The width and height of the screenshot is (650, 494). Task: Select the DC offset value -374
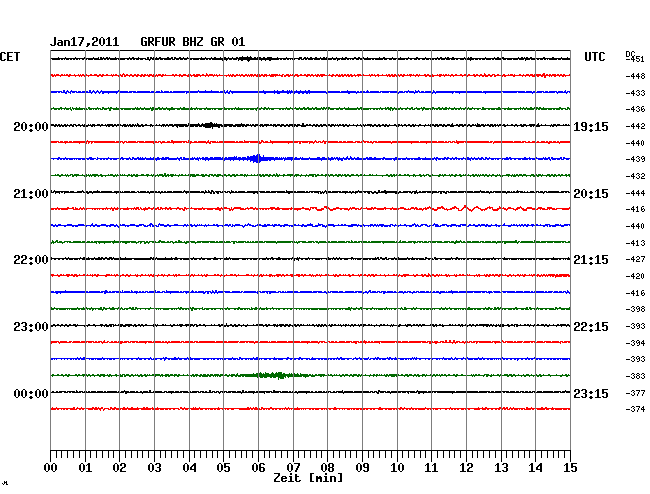pos(635,409)
